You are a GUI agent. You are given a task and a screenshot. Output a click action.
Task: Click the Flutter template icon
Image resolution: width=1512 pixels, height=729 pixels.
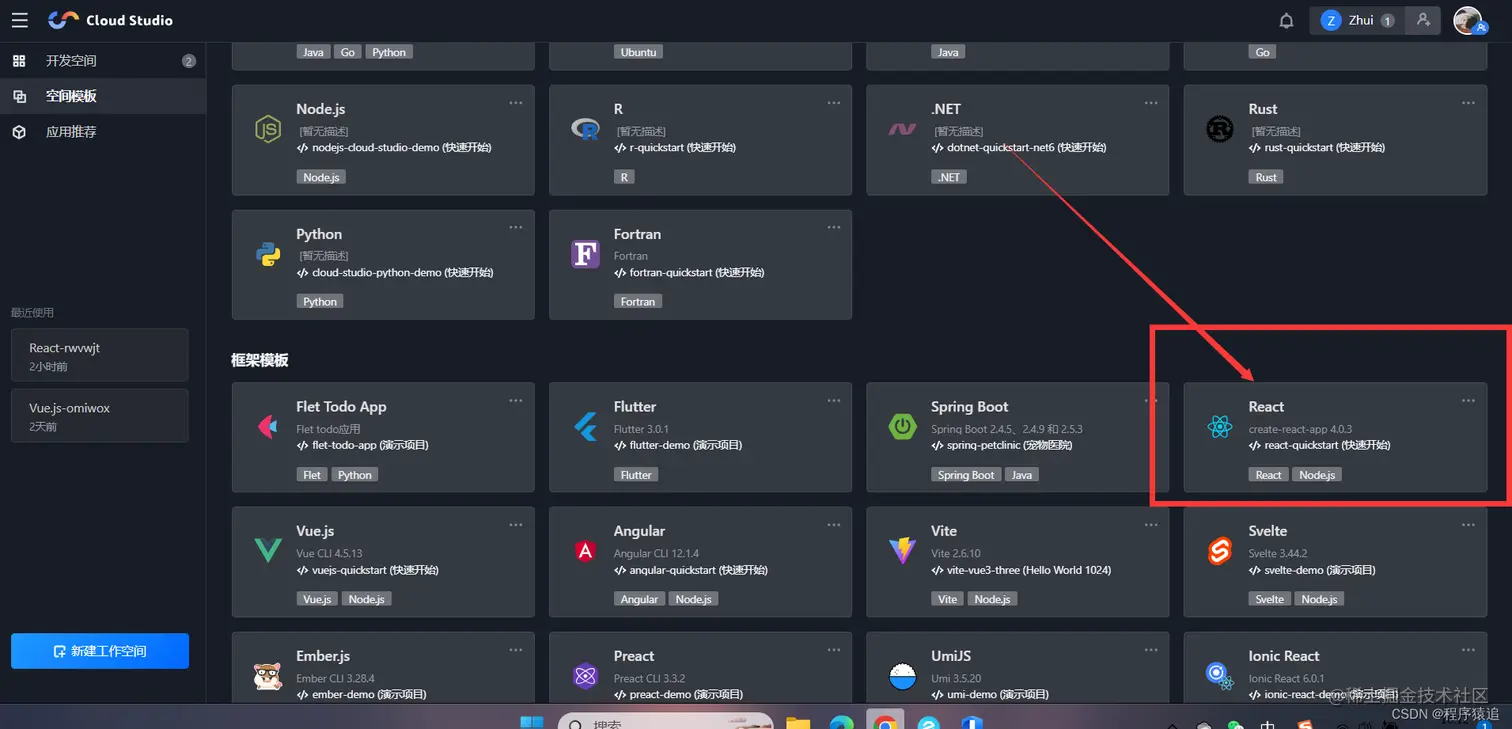click(x=585, y=427)
